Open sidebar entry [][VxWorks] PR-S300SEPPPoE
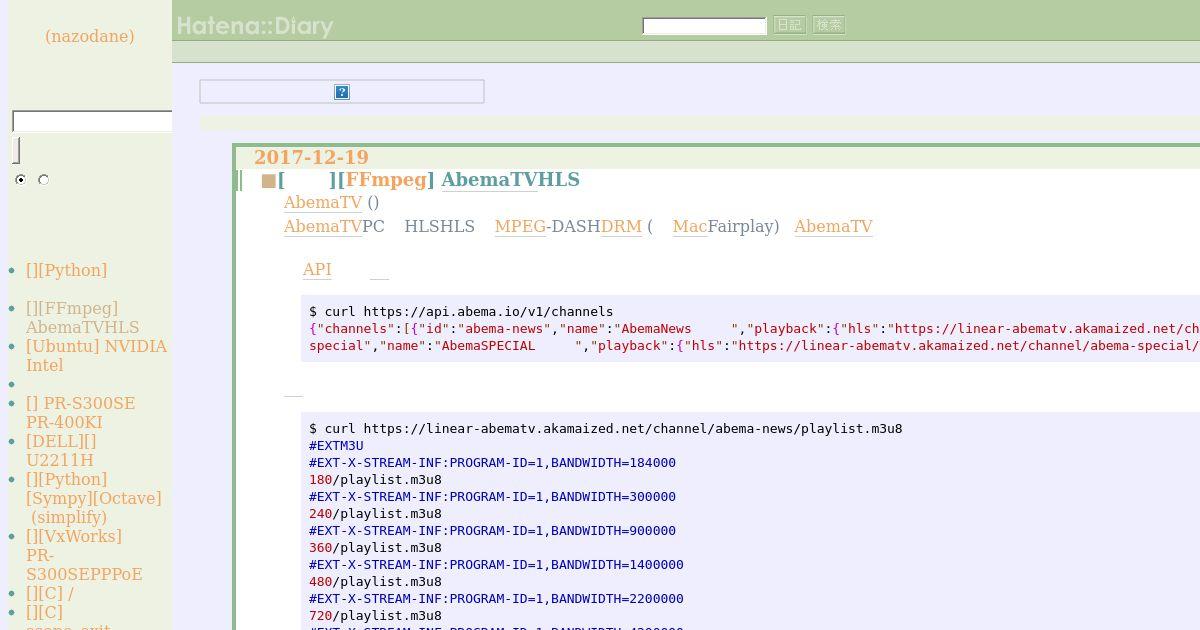 pos(84,555)
